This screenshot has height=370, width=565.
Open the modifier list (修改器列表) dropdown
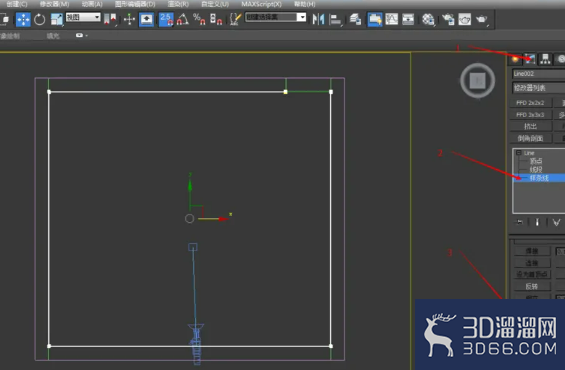pyautogui.click(x=538, y=88)
